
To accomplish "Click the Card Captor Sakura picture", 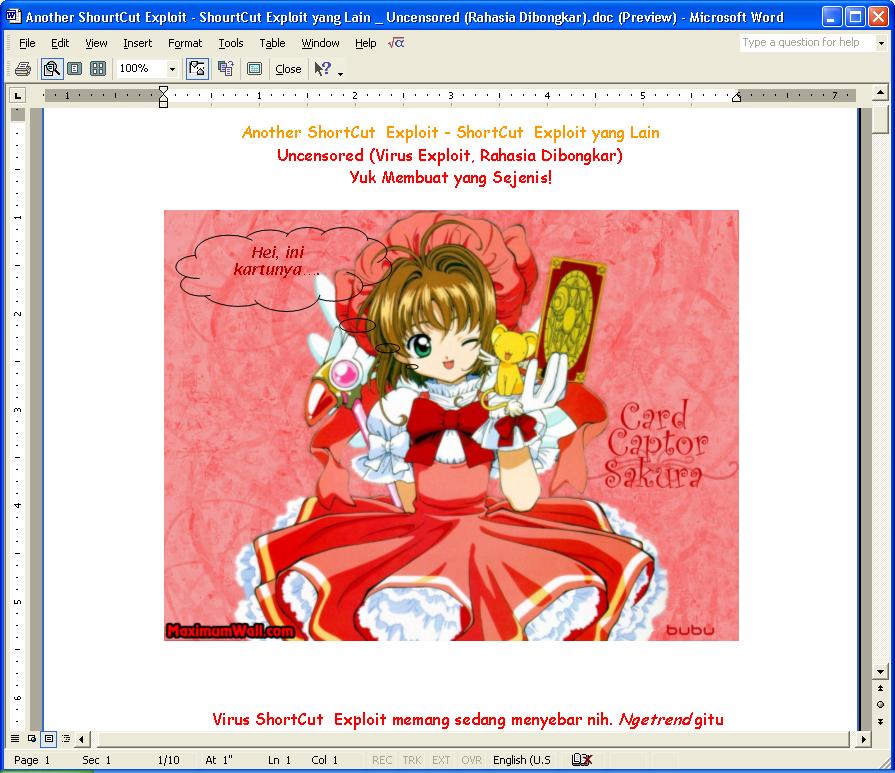I will pos(451,425).
